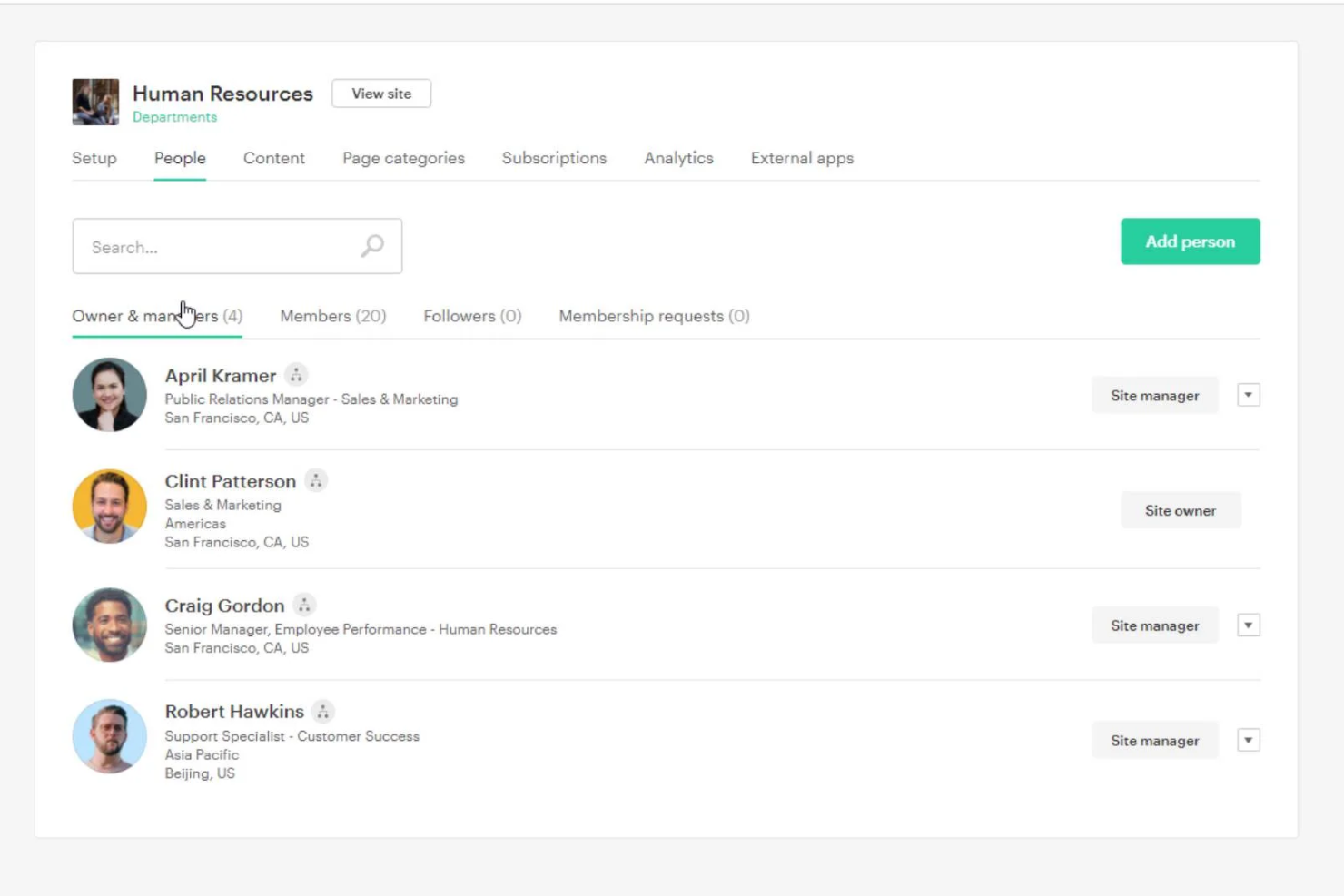Open role dropdown next to April Kramer
Image resolution: width=1344 pixels, height=896 pixels.
coord(1249,394)
